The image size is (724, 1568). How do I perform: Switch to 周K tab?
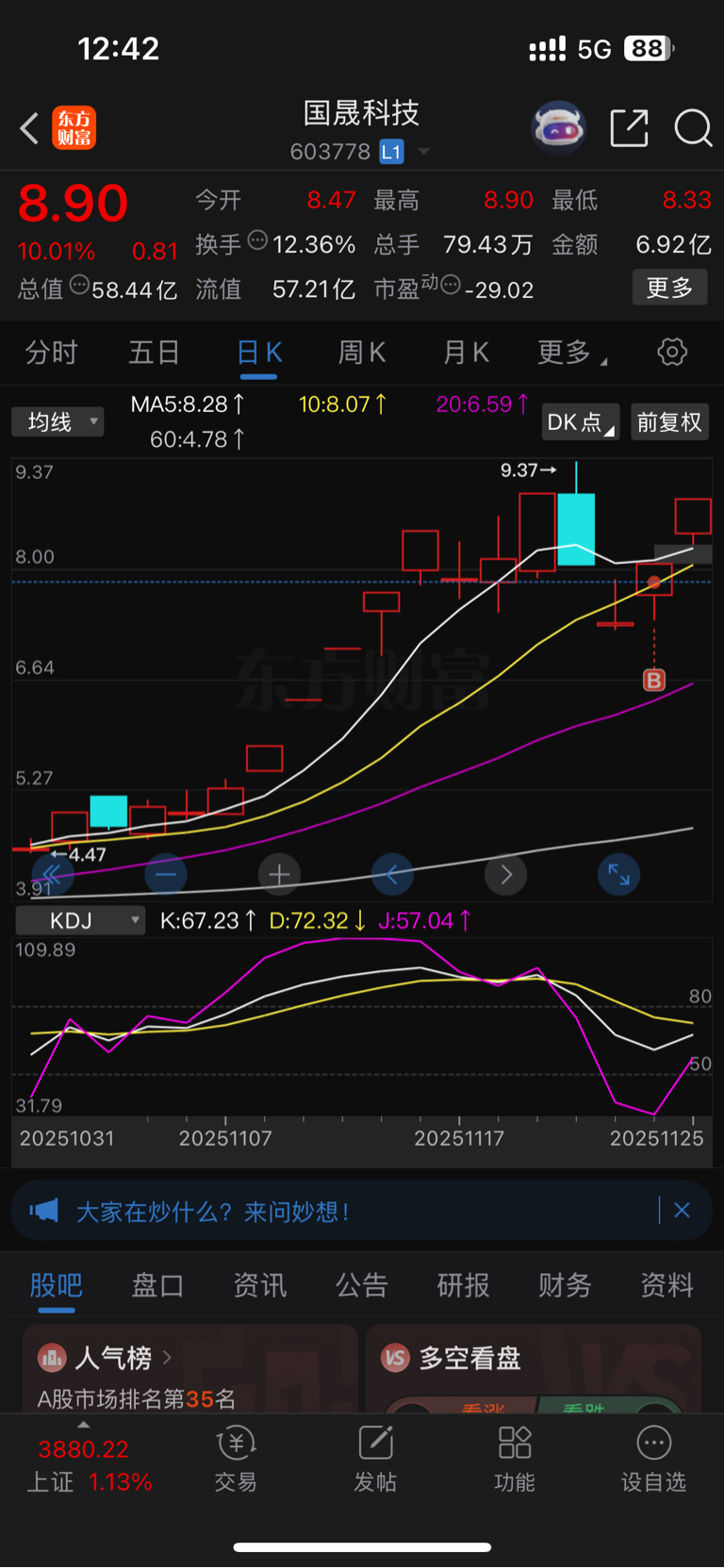pos(362,353)
